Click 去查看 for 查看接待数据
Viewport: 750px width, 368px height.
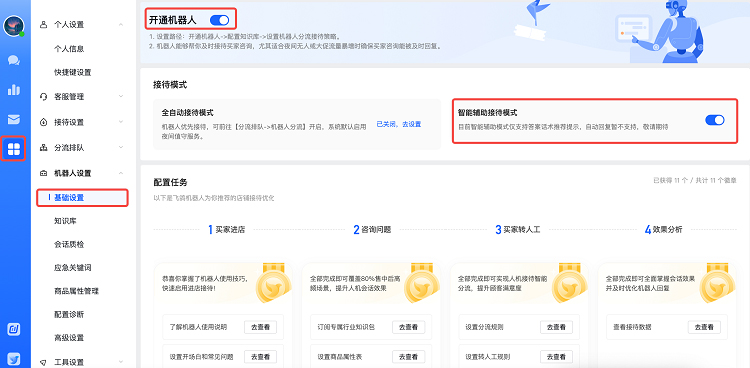(704, 327)
